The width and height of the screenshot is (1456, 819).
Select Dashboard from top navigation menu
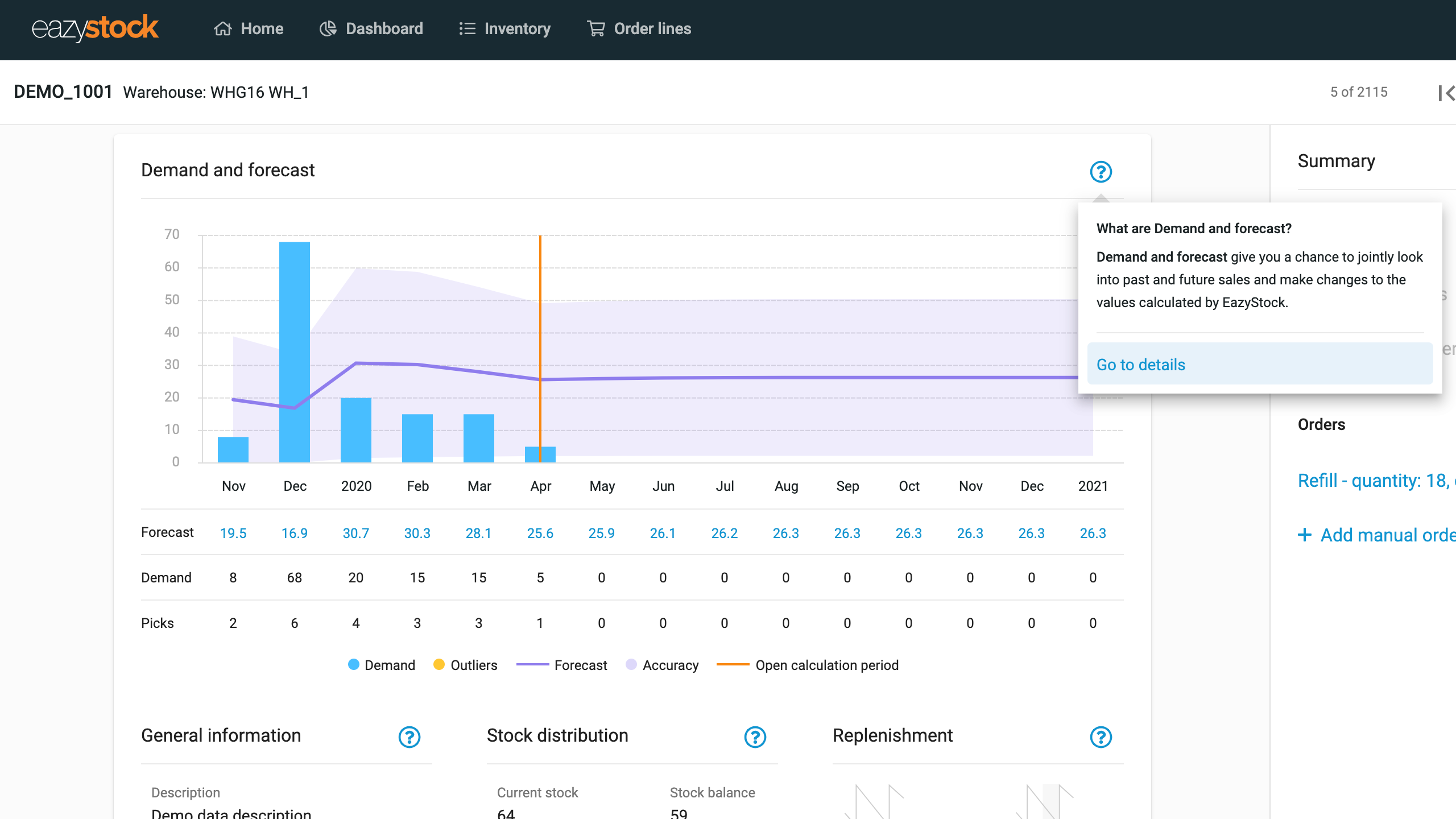tap(383, 28)
